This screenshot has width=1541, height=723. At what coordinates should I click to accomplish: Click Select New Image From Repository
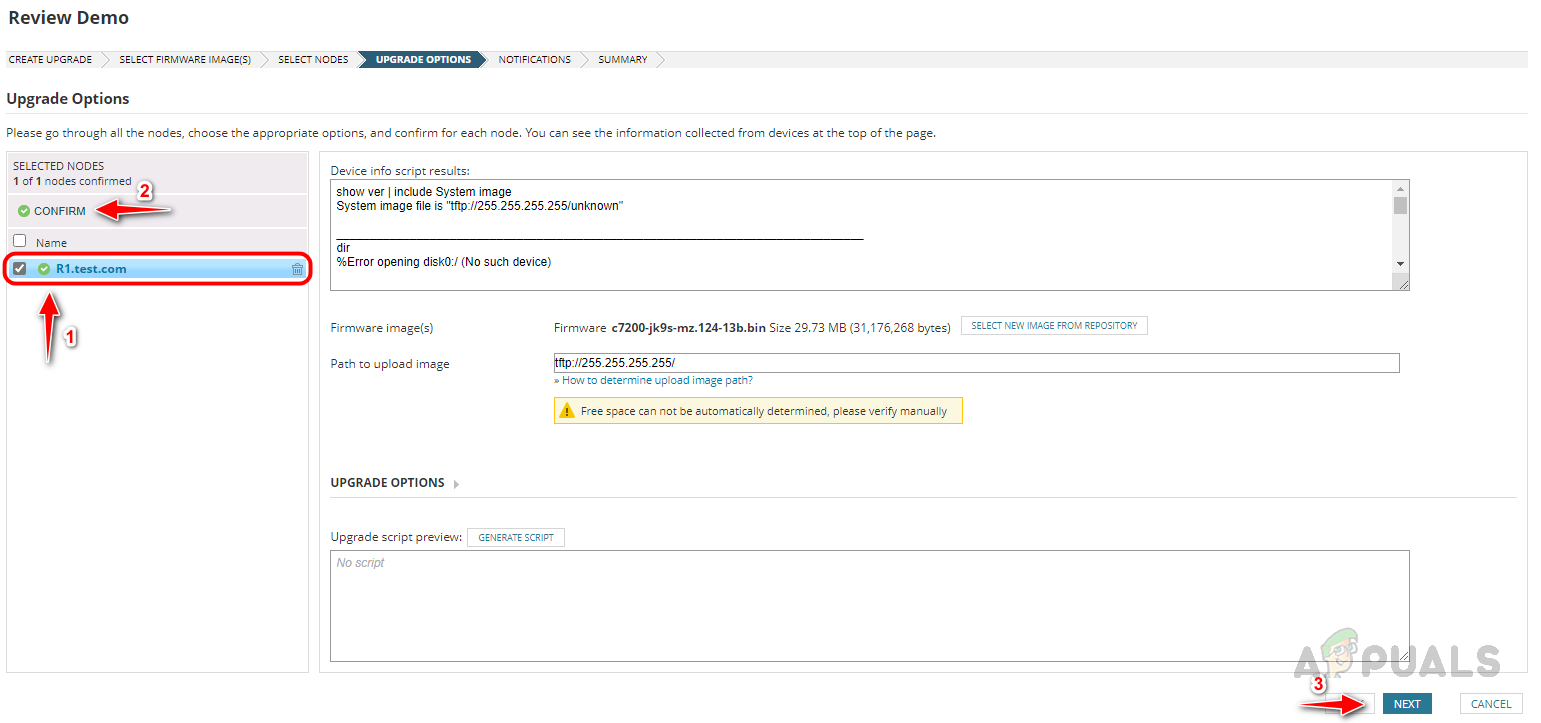(1054, 326)
